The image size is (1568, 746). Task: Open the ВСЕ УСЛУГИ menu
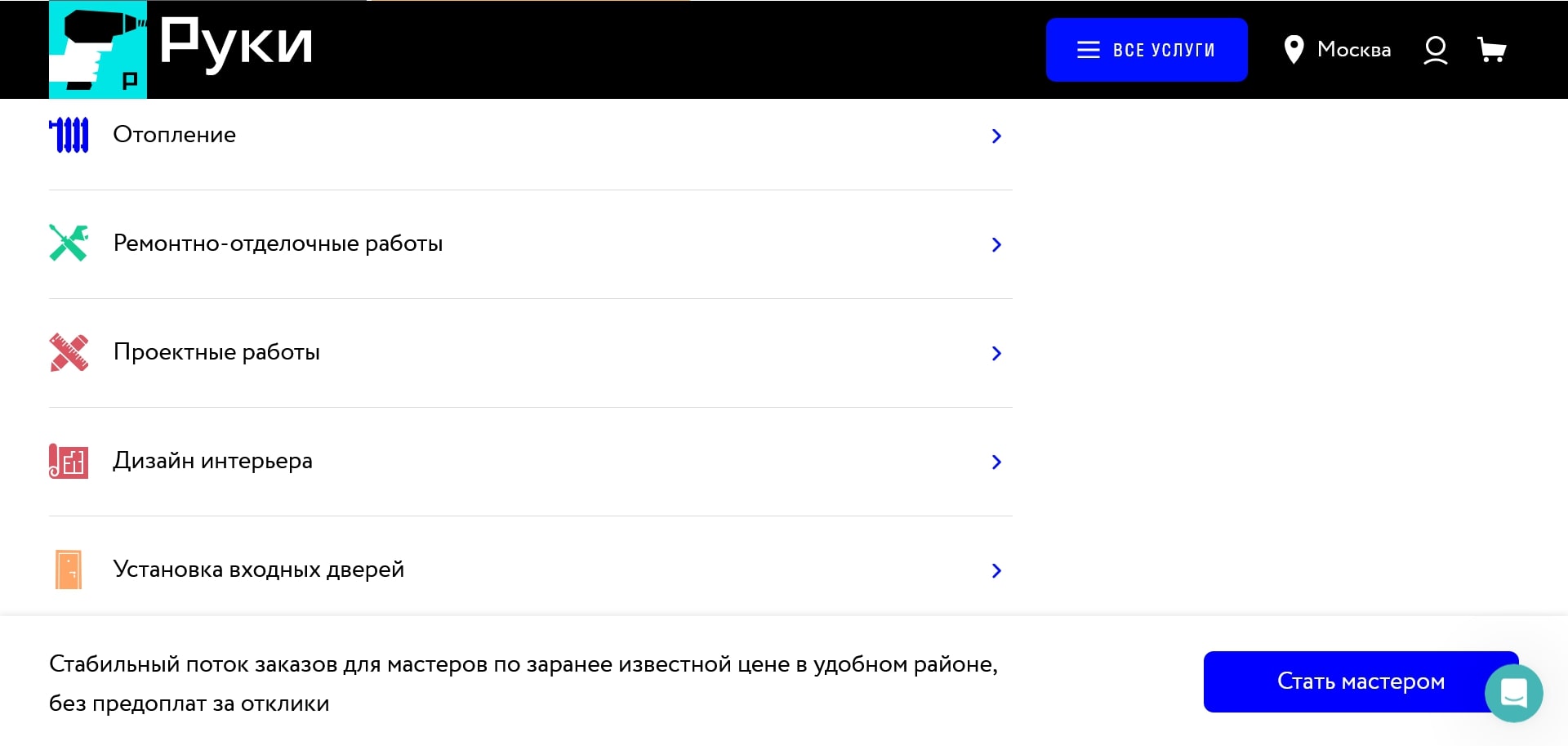pos(1147,49)
